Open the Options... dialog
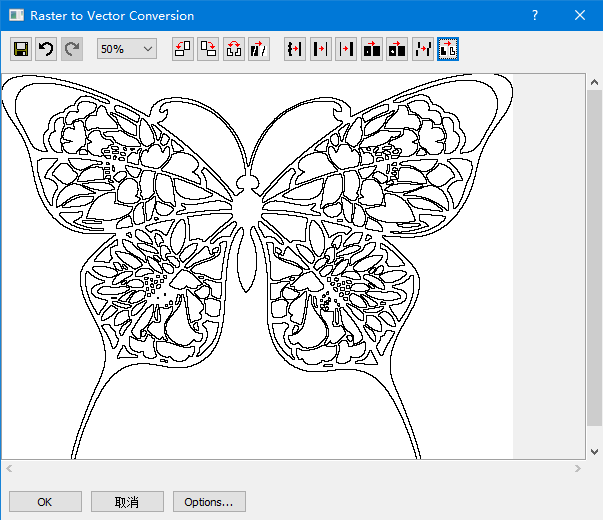603x520 pixels. tap(209, 502)
